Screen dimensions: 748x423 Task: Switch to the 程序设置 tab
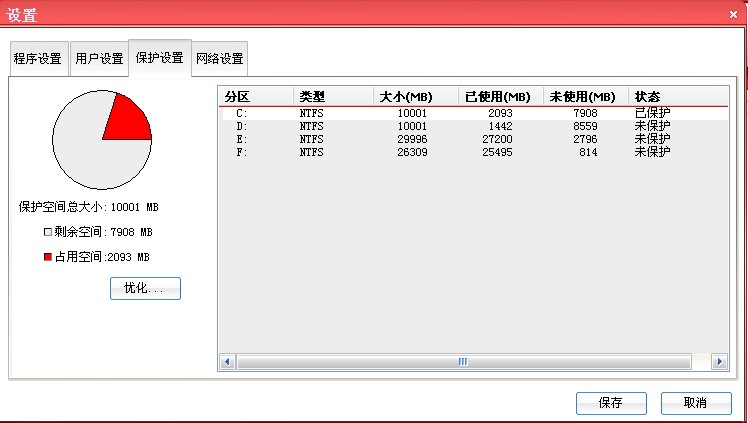pos(38,59)
